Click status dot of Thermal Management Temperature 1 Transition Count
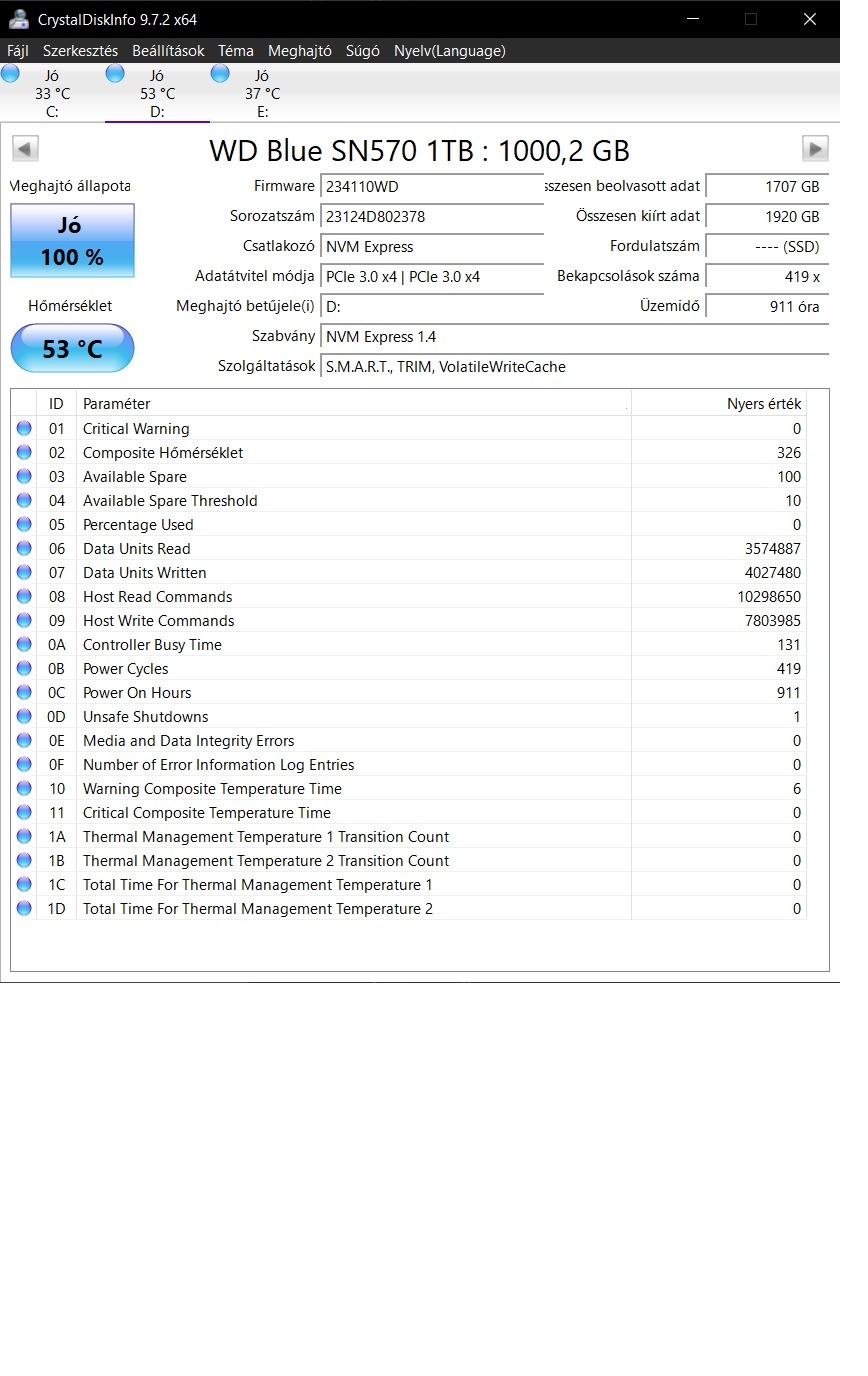 click(24, 836)
